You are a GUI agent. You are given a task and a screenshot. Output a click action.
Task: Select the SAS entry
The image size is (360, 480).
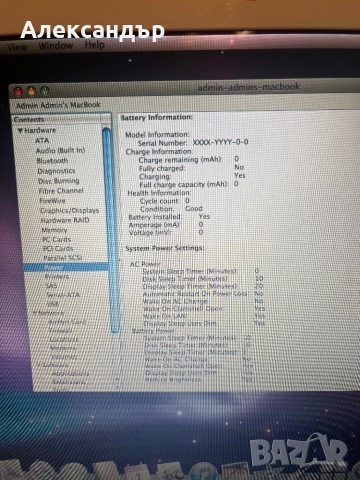(51, 286)
